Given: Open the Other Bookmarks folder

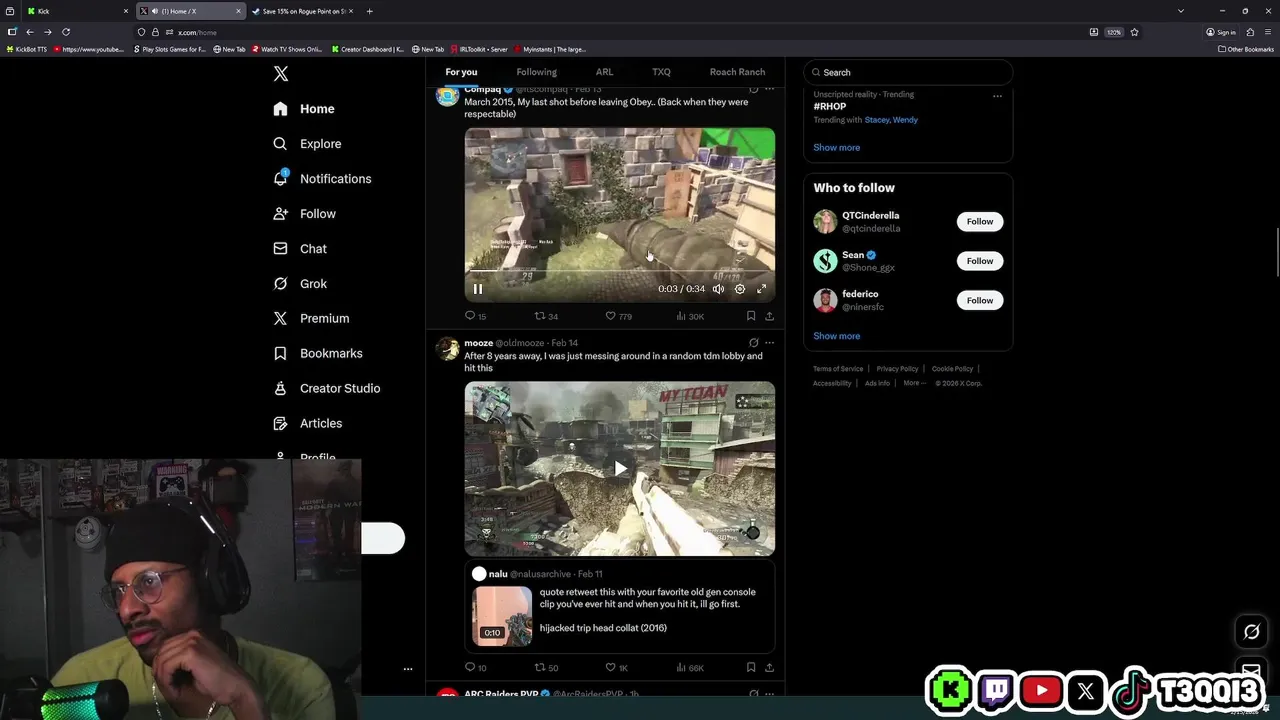Looking at the screenshot, I should pos(1246,49).
